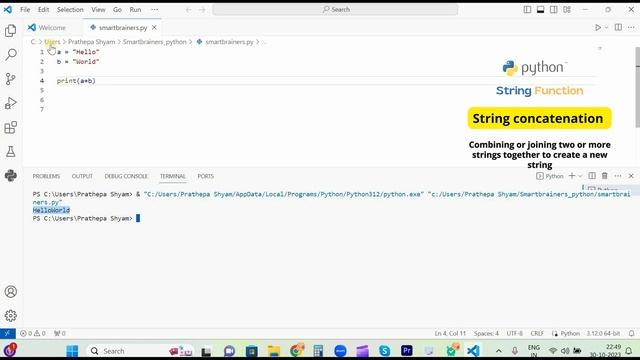
Task: Toggle the primary side bar
Action: [527, 9]
